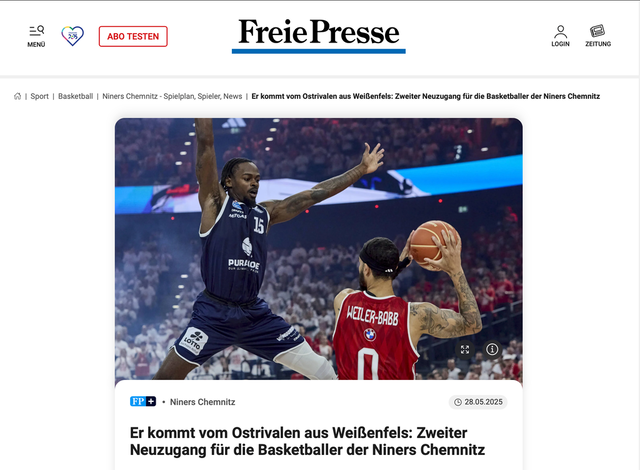640x470 pixels.
Task: Click the ABO TESTEN button
Action: click(x=133, y=36)
